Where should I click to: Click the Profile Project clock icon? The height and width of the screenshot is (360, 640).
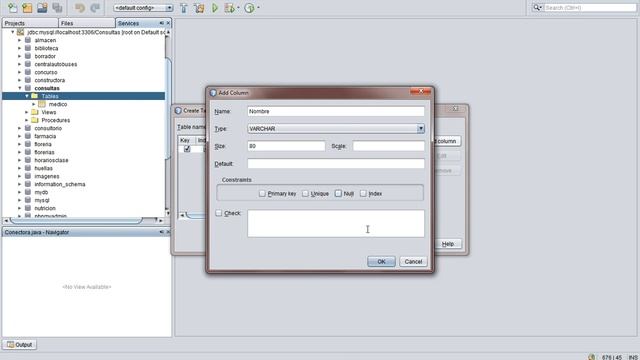coord(249,7)
